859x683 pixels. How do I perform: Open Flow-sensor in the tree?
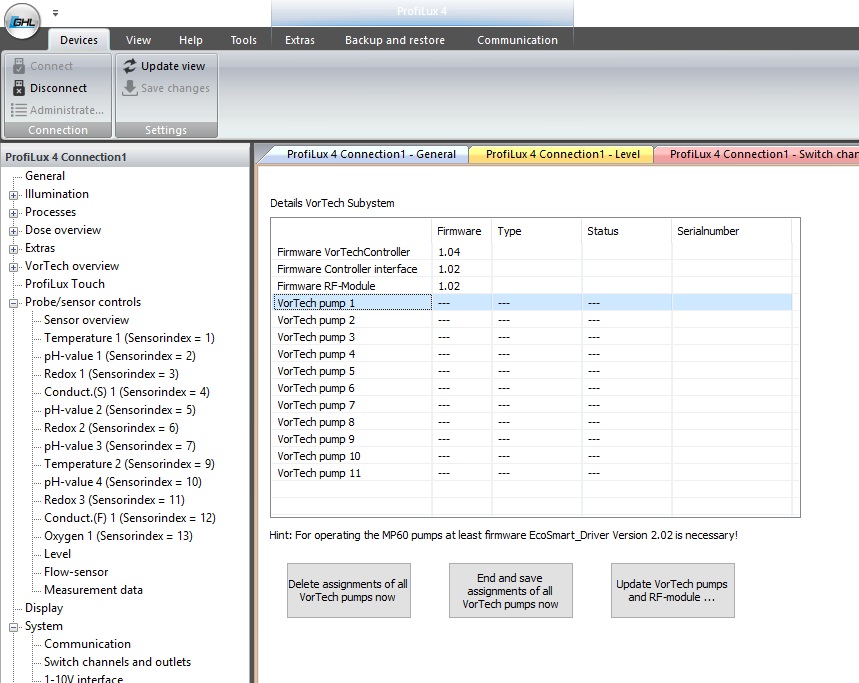coord(76,572)
